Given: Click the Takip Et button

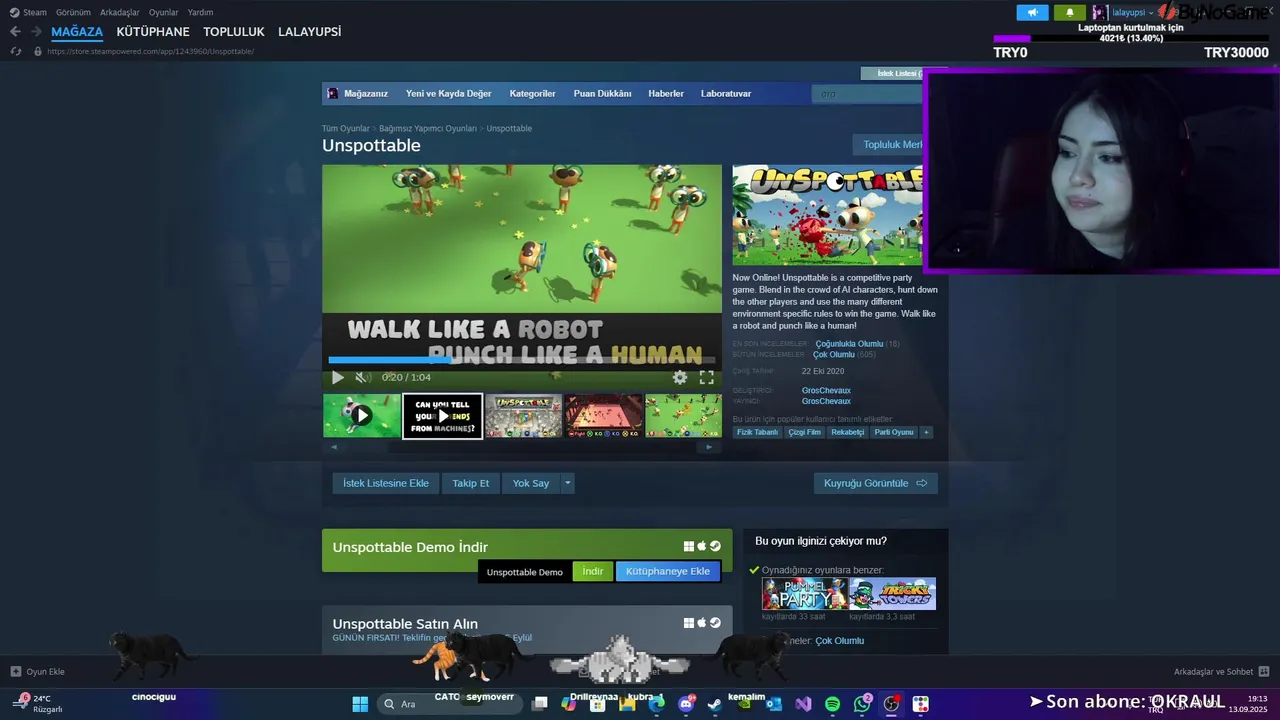Looking at the screenshot, I should (x=470, y=483).
